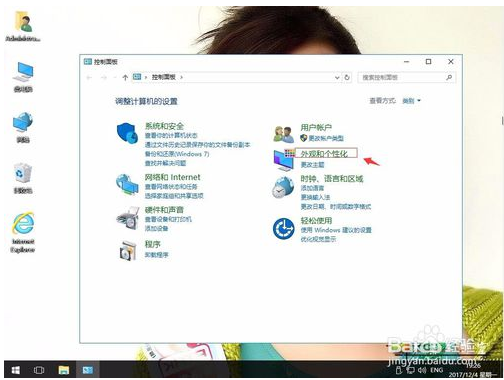Click the homegroup and sharing options link
Screen dimensions: 504x380
pyautogui.click(x=174, y=196)
